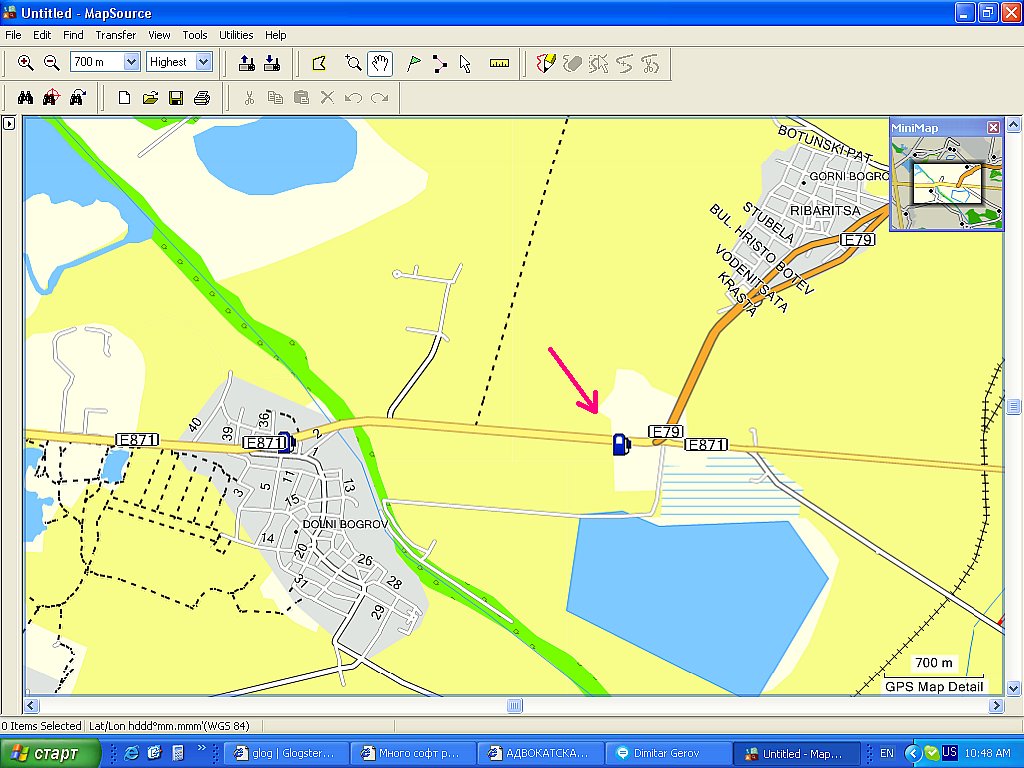Click the MiniMap overview thumbnail
The width and height of the screenshot is (1024, 768).
[946, 183]
